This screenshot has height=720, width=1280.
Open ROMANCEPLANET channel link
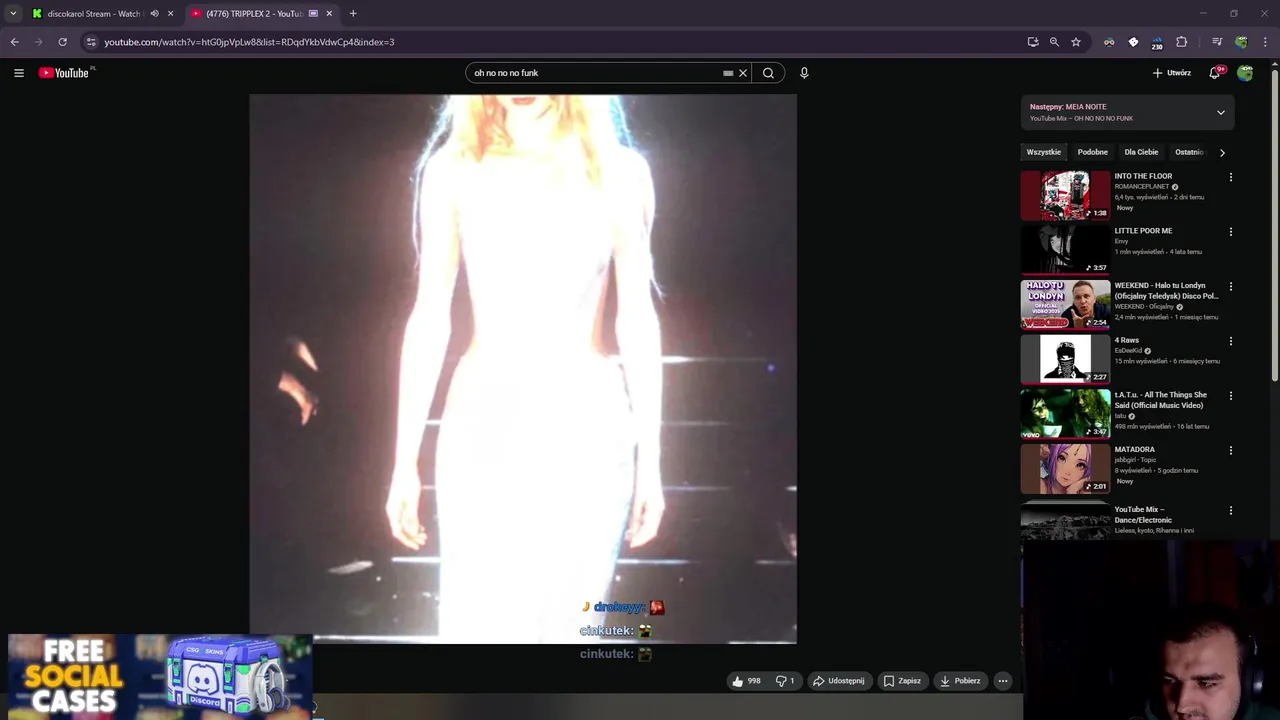pos(1141,187)
